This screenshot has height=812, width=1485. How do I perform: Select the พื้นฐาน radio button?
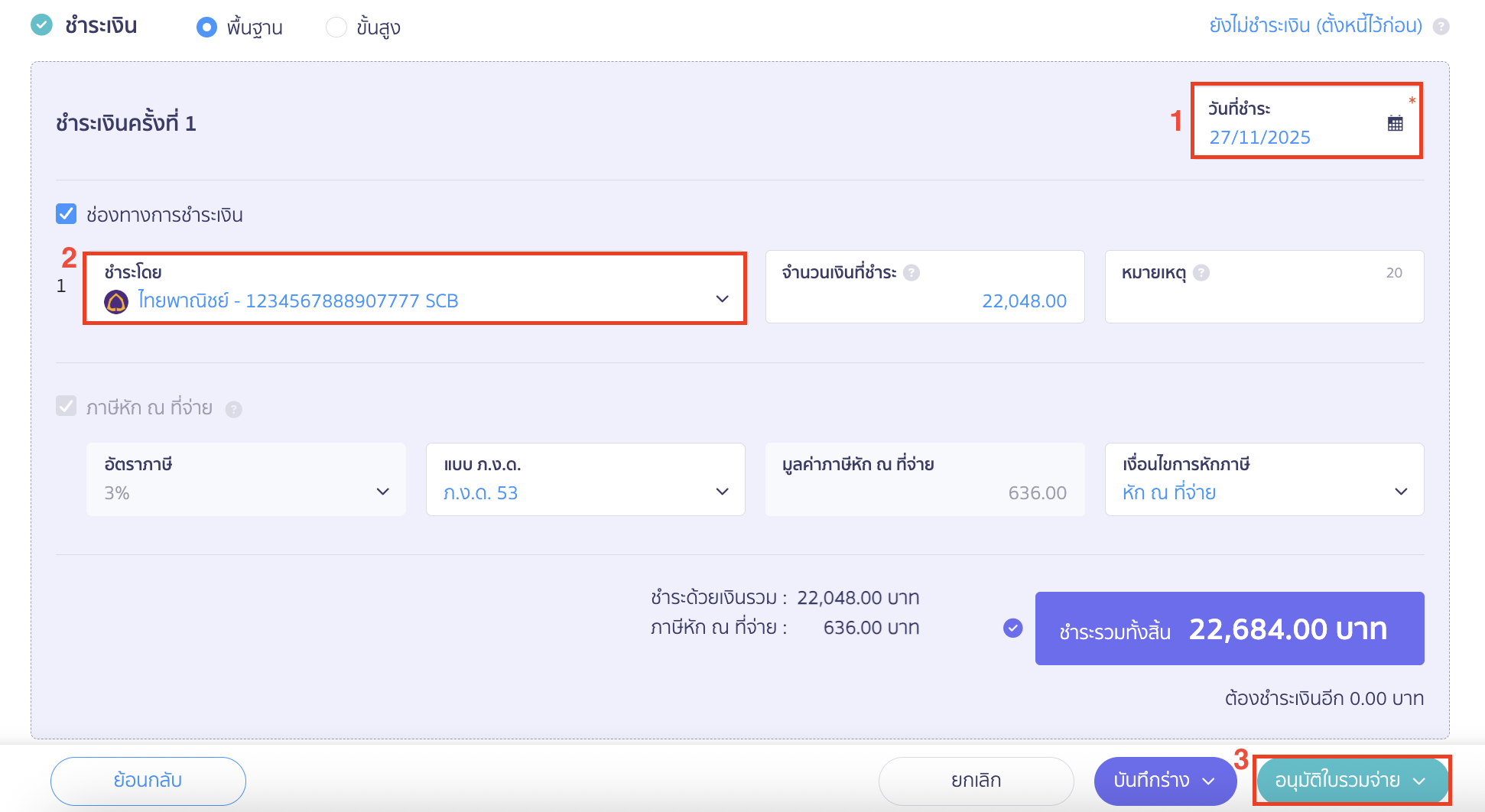(x=206, y=26)
